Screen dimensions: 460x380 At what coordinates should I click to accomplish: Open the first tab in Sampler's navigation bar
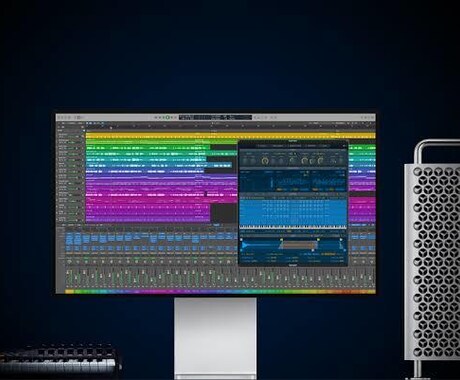262,146
